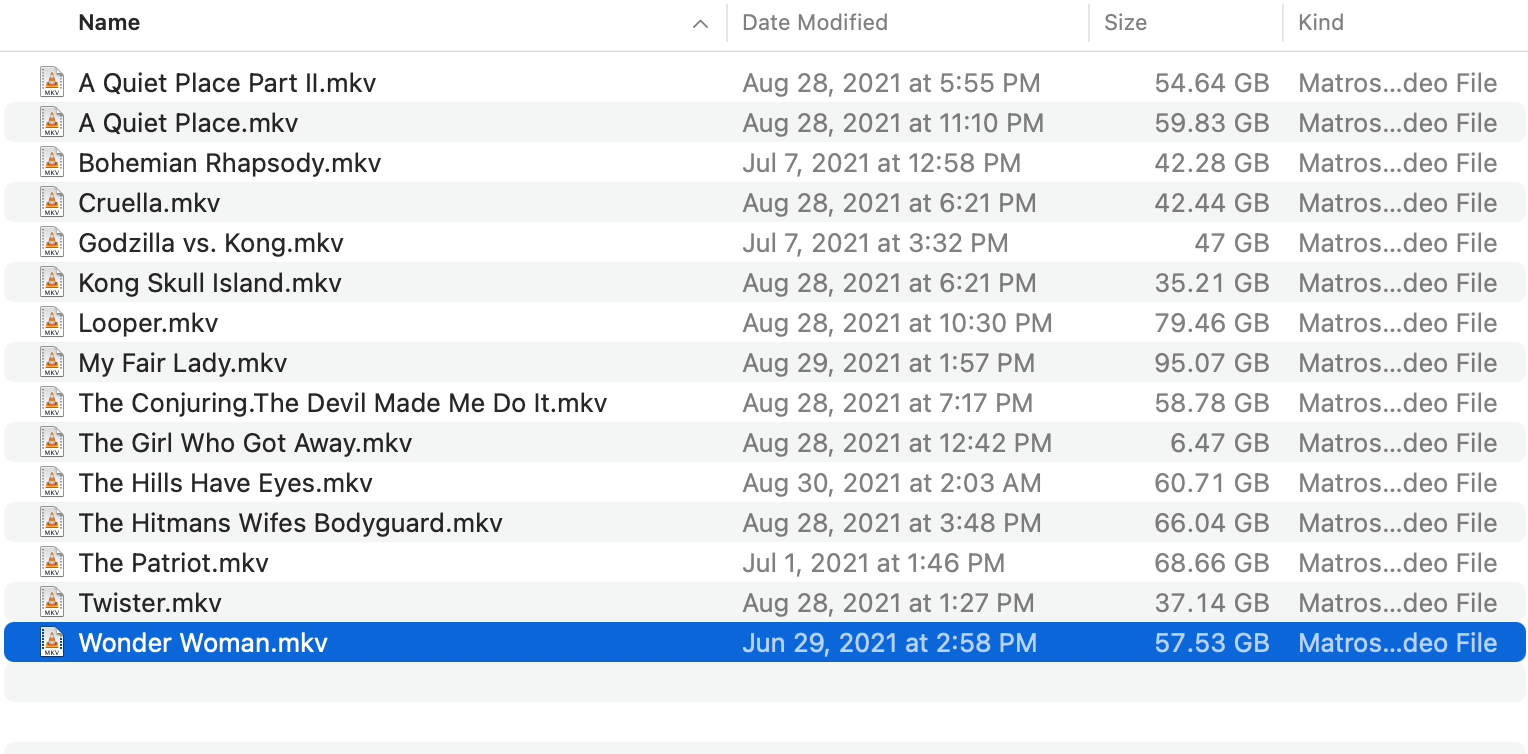Select The Hitmans Wifes Bodyguard.mkv row
The width and height of the screenshot is (1528, 754).
click(290, 523)
